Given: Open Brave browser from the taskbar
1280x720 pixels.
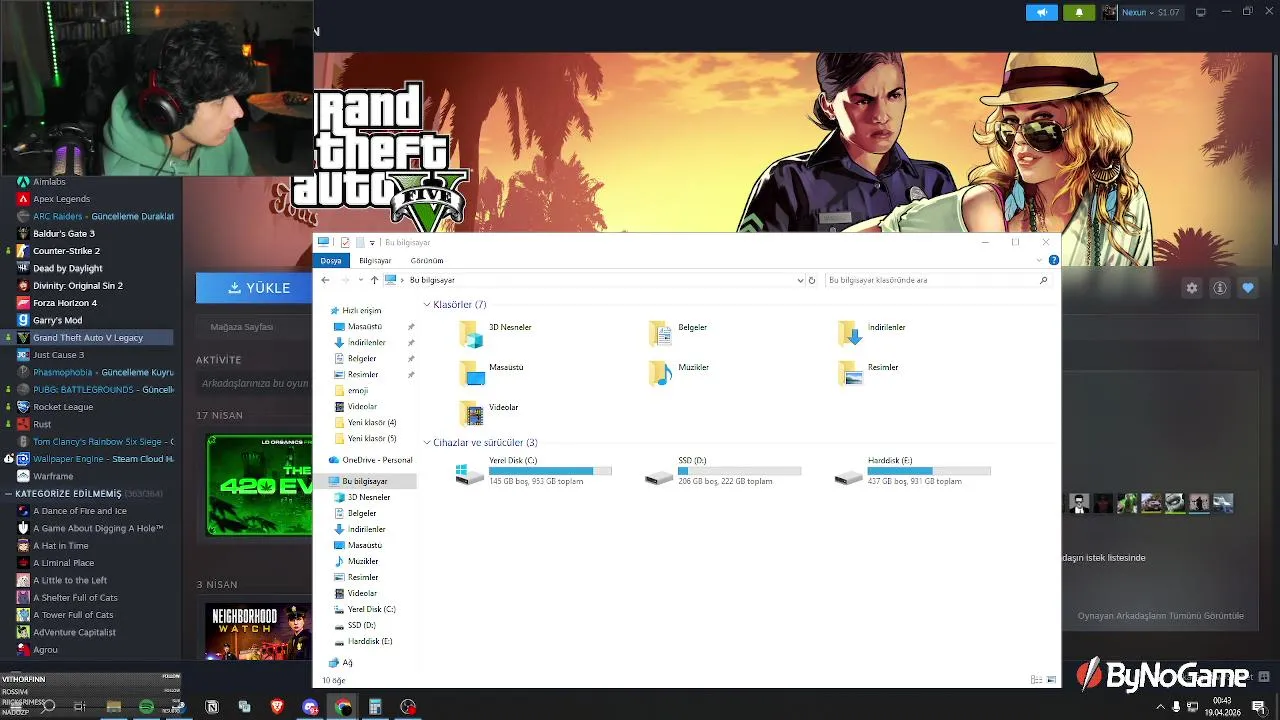Looking at the screenshot, I should point(277,707).
